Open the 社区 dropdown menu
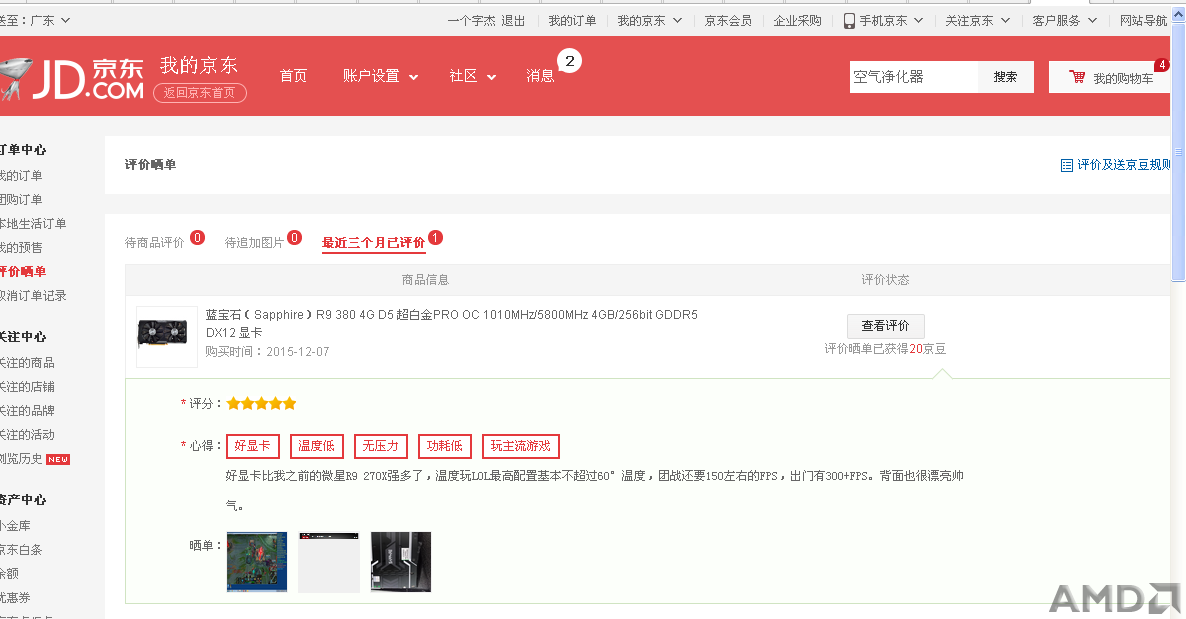Image resolution: width=1186 pixels, height=619 pixels. tap(472, 76)
